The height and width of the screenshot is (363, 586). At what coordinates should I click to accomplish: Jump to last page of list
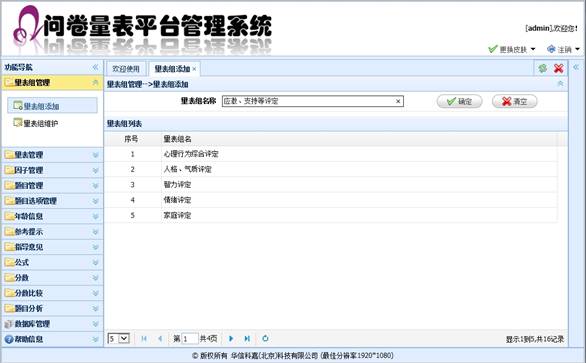(x=247, y=339)
